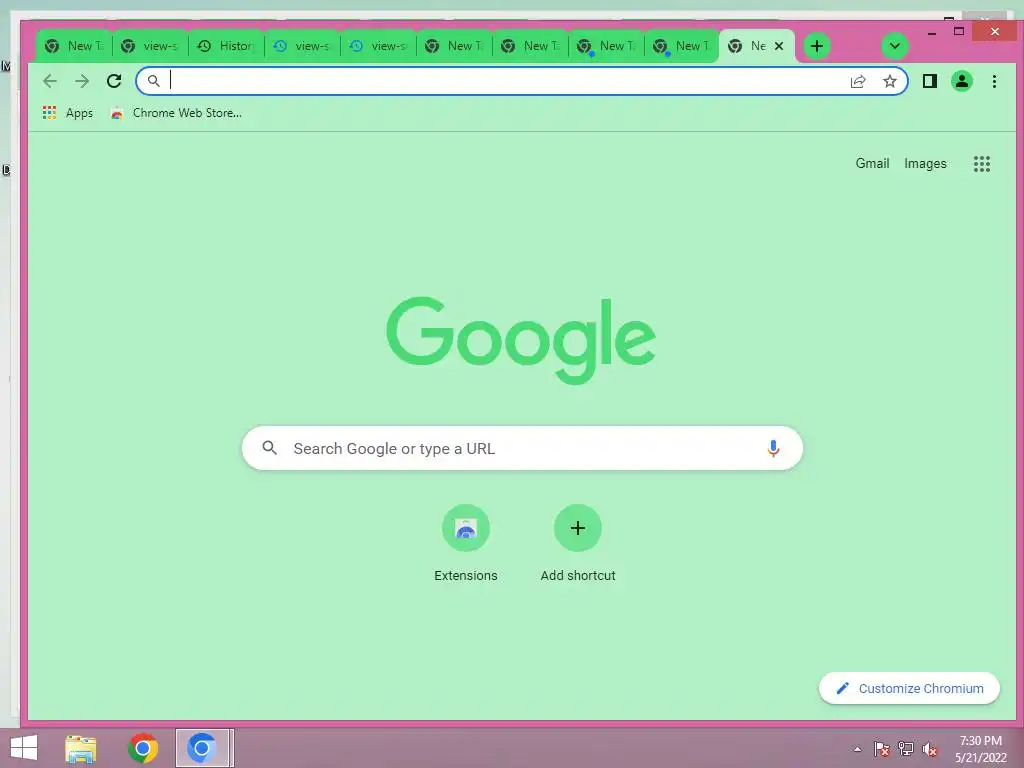The height and width of the screenshot is (768, 1024).
Task: Open Google Chrome from taskbar
Action: (x=143, y=748)
